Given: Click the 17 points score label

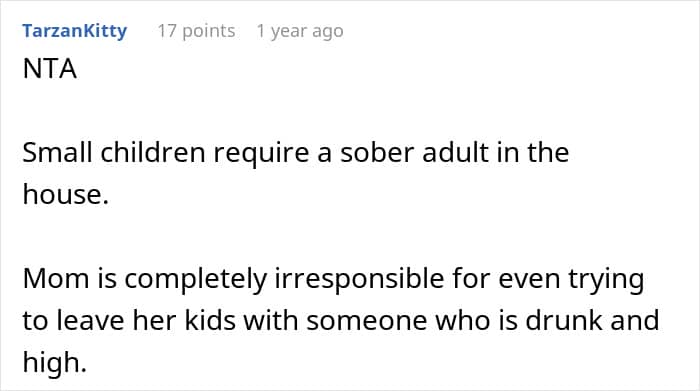Looking at the screenshot, I should point(196,31).
